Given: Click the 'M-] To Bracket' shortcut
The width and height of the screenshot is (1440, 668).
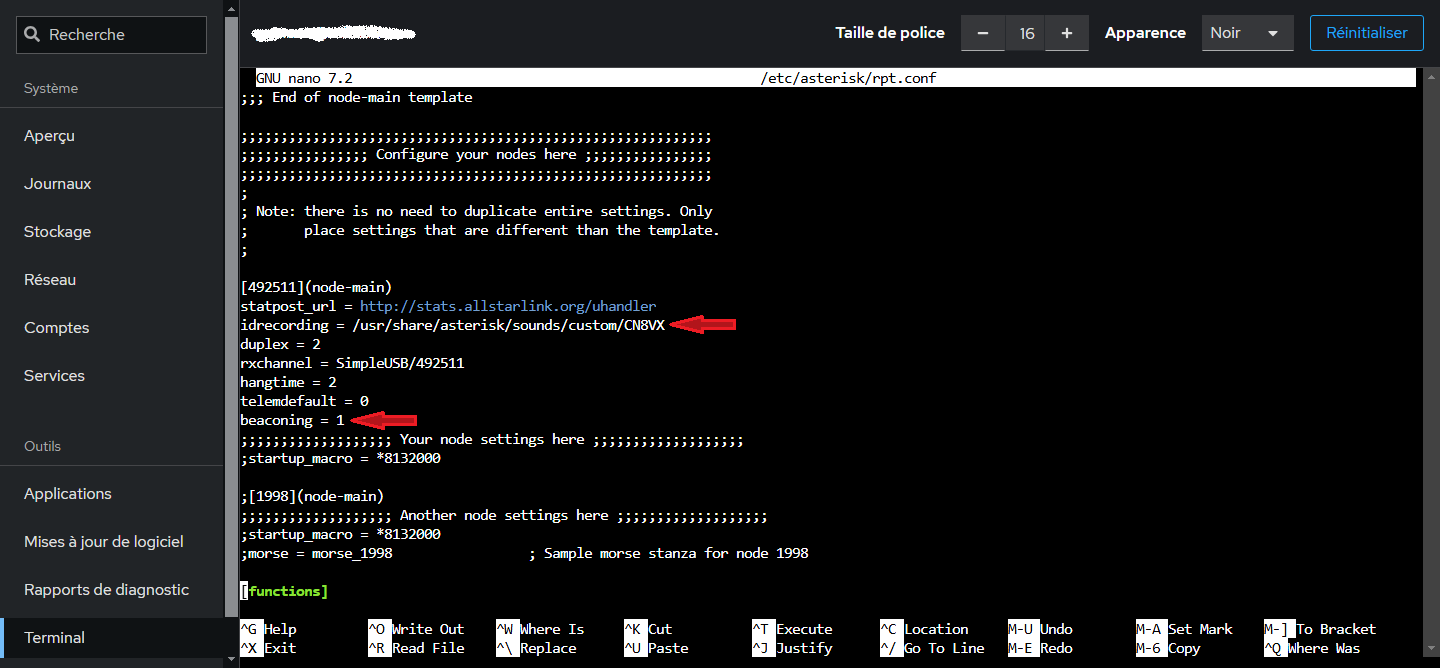Looking at the screenshot, I should pos(1320,629).
